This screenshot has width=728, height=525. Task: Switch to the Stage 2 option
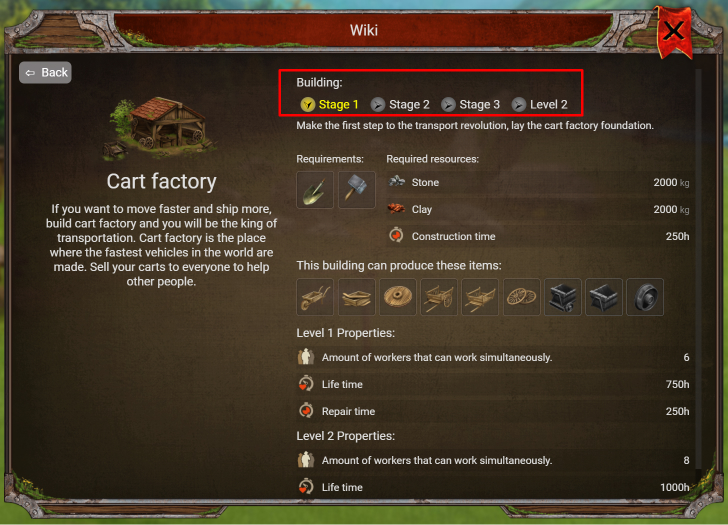click(400, 104)
